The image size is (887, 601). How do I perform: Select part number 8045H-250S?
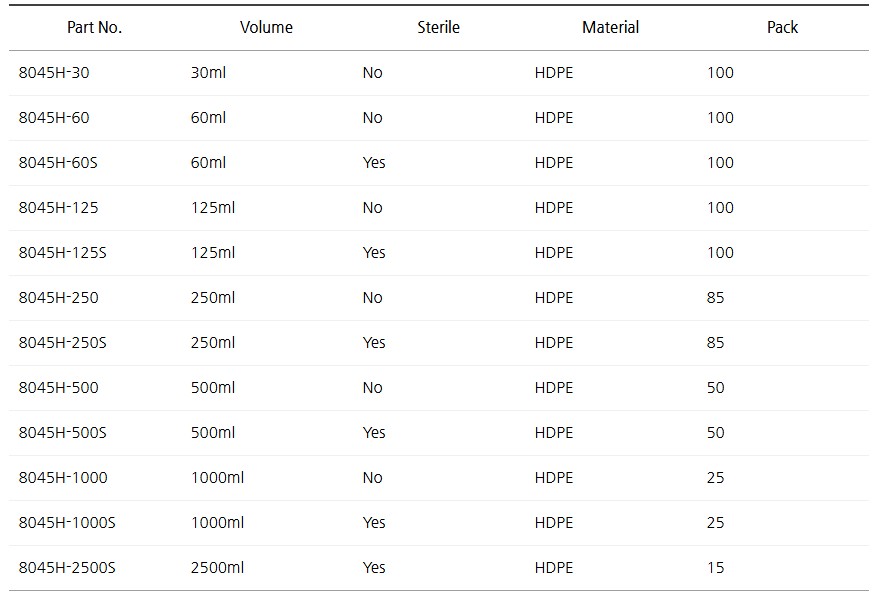62,343
